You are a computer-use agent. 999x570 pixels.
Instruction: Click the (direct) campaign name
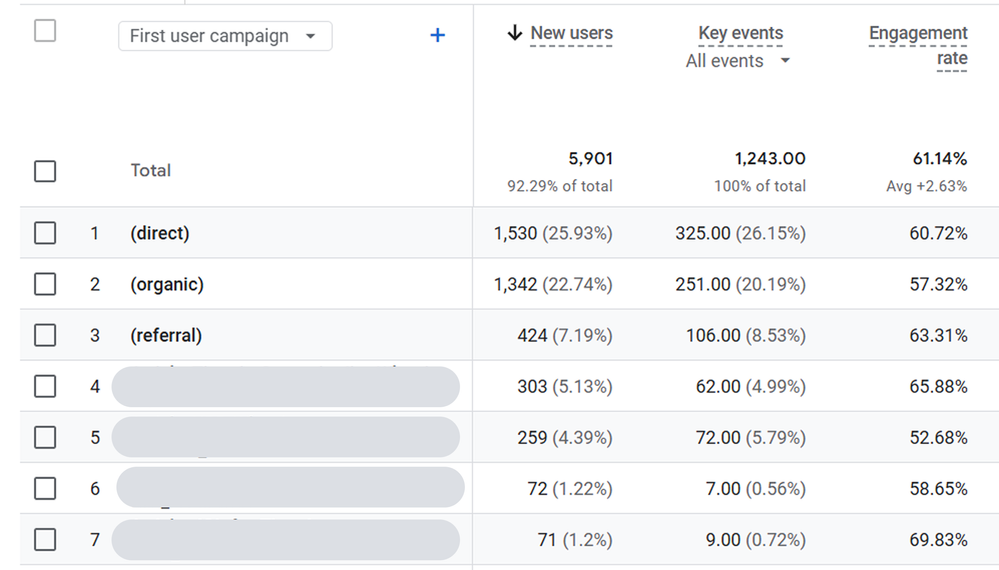coord(160,233)
